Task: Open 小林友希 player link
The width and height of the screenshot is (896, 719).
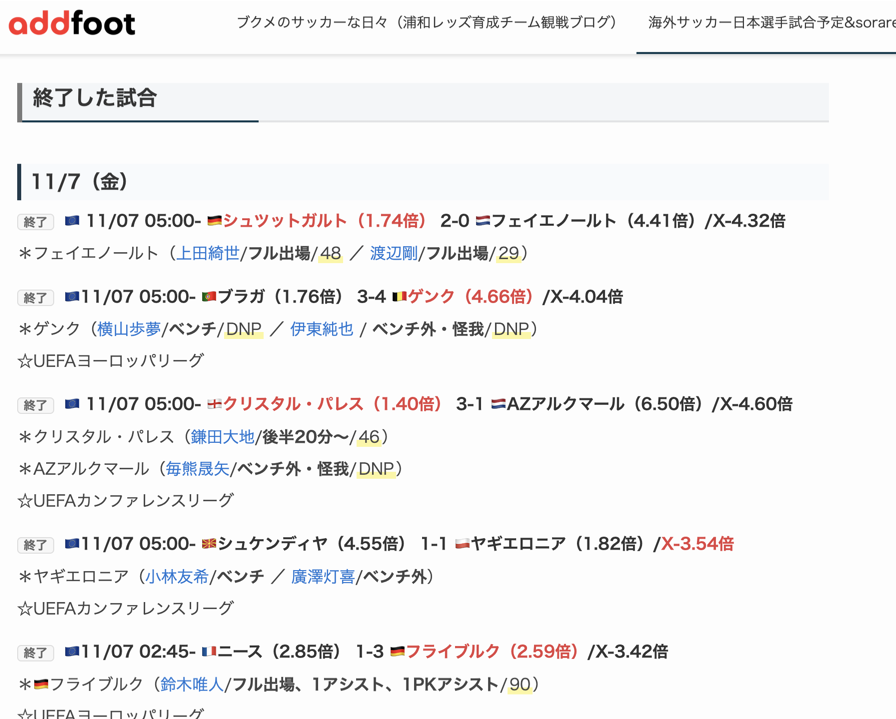Action: coord(176,577)
